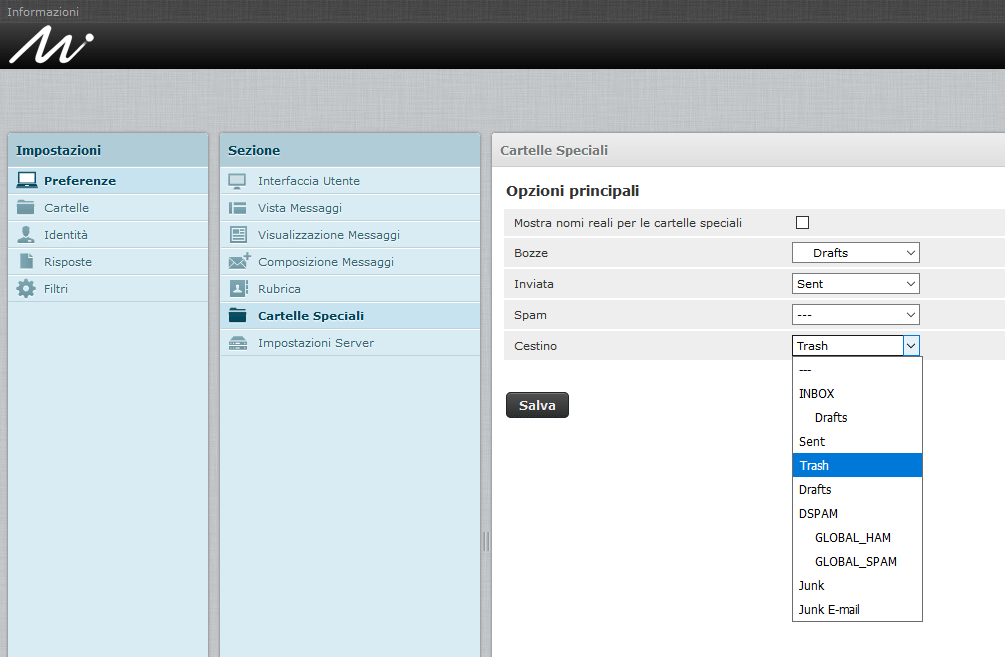Expand the Inviata folder dropdown
Image resolution: width=1005 pixels, height=657 pixels.
pos(855,284)
